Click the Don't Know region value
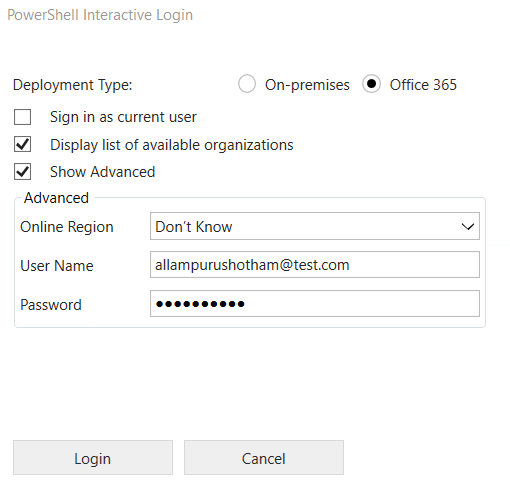 click(x=194, y=227)
